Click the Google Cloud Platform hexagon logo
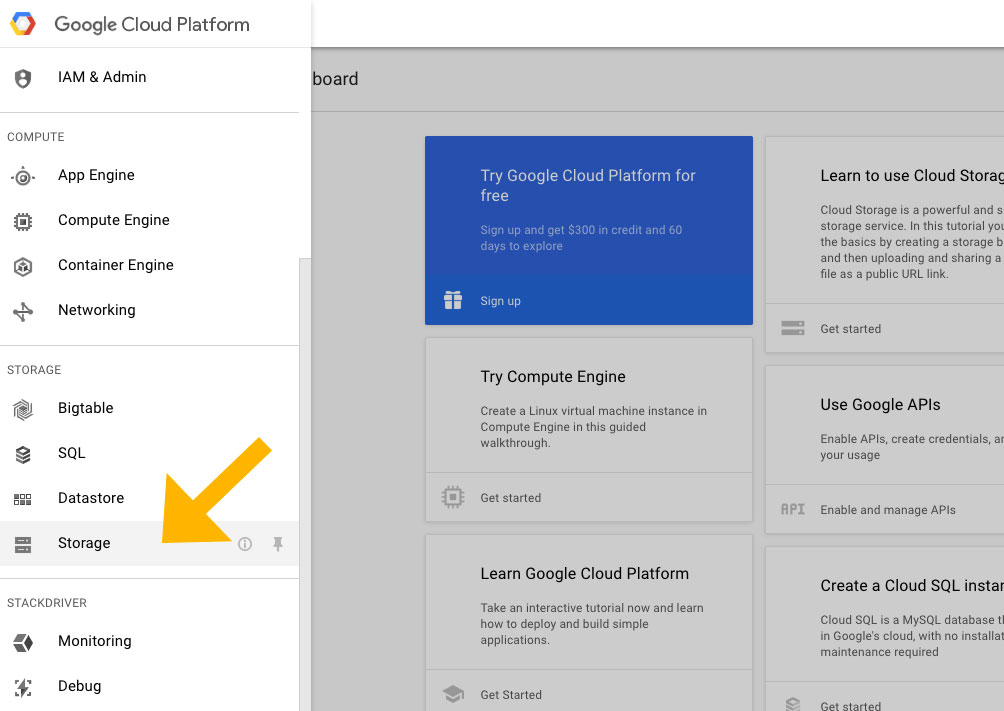Viewport: 1004px width, 711px height. point(23,24)
